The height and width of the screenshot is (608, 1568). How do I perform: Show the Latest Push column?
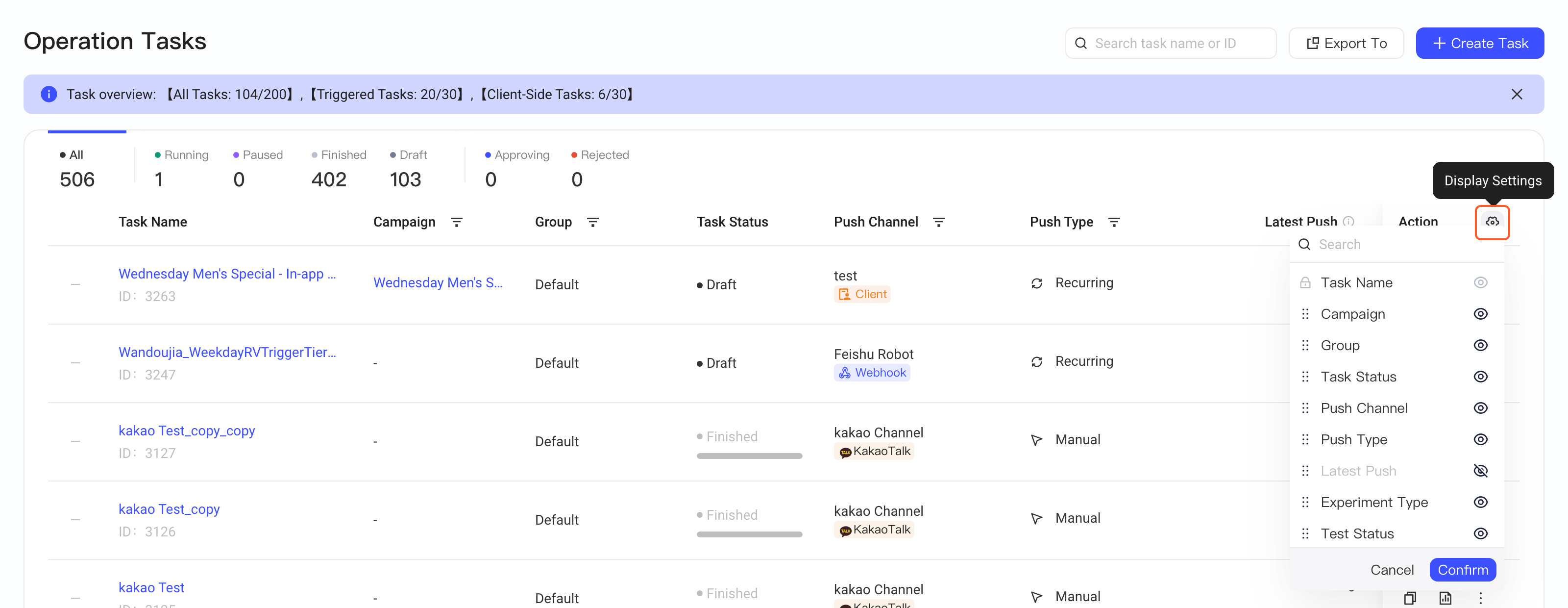[1480, 471]
